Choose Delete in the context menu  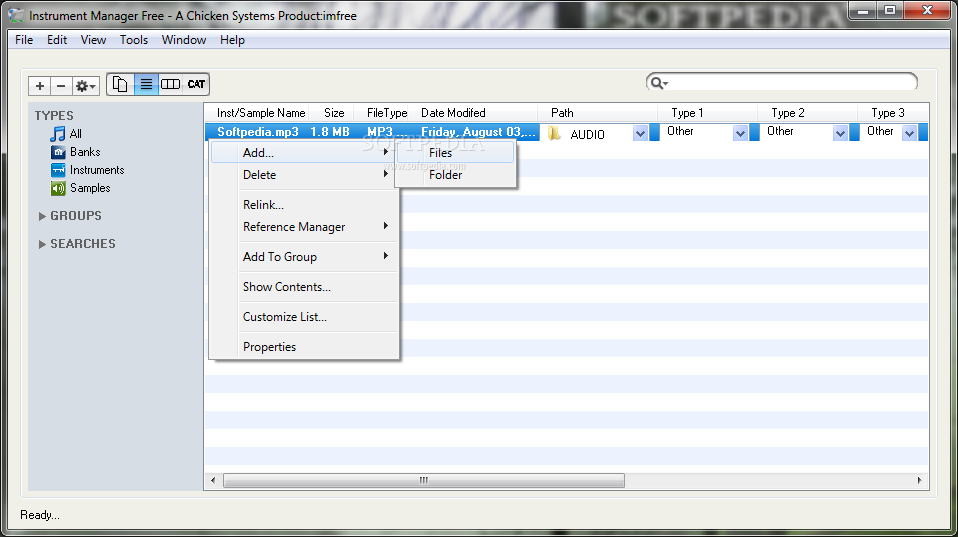[303, 175]
